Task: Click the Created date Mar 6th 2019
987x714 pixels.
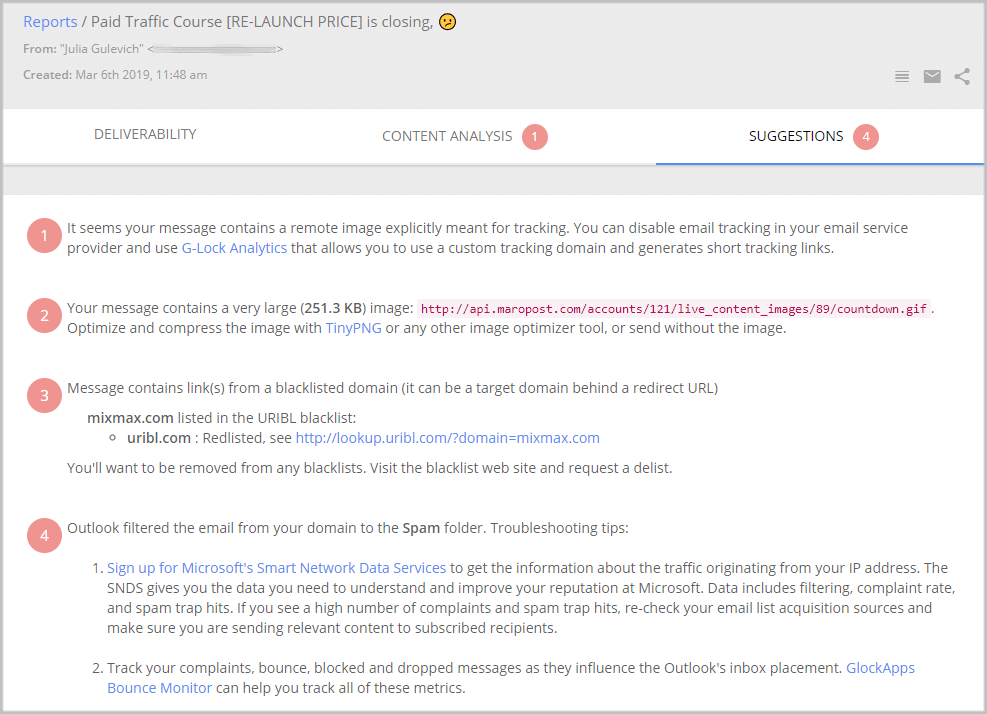Action: [x=141, y=75]
